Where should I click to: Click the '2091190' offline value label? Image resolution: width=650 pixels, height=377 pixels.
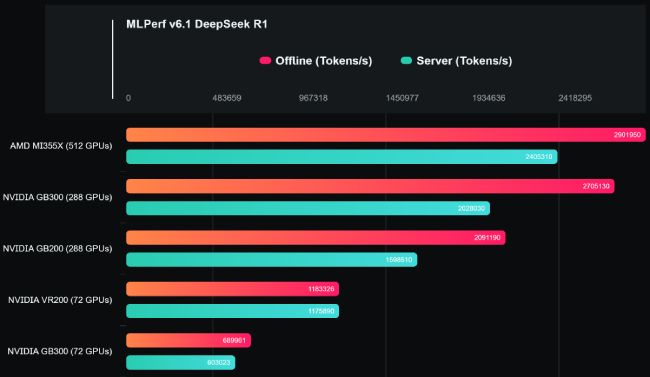(x=488, y=238)
